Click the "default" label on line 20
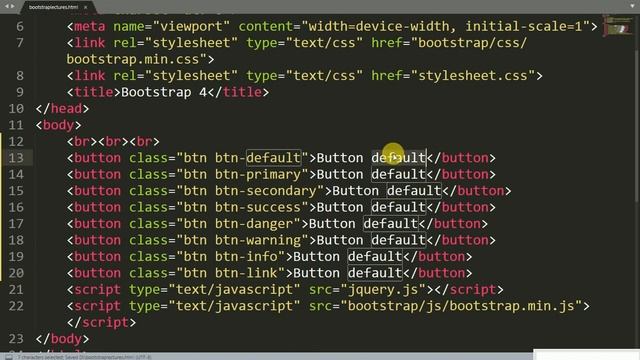Screen dimensions: 640x360 (x=375, y=273)
